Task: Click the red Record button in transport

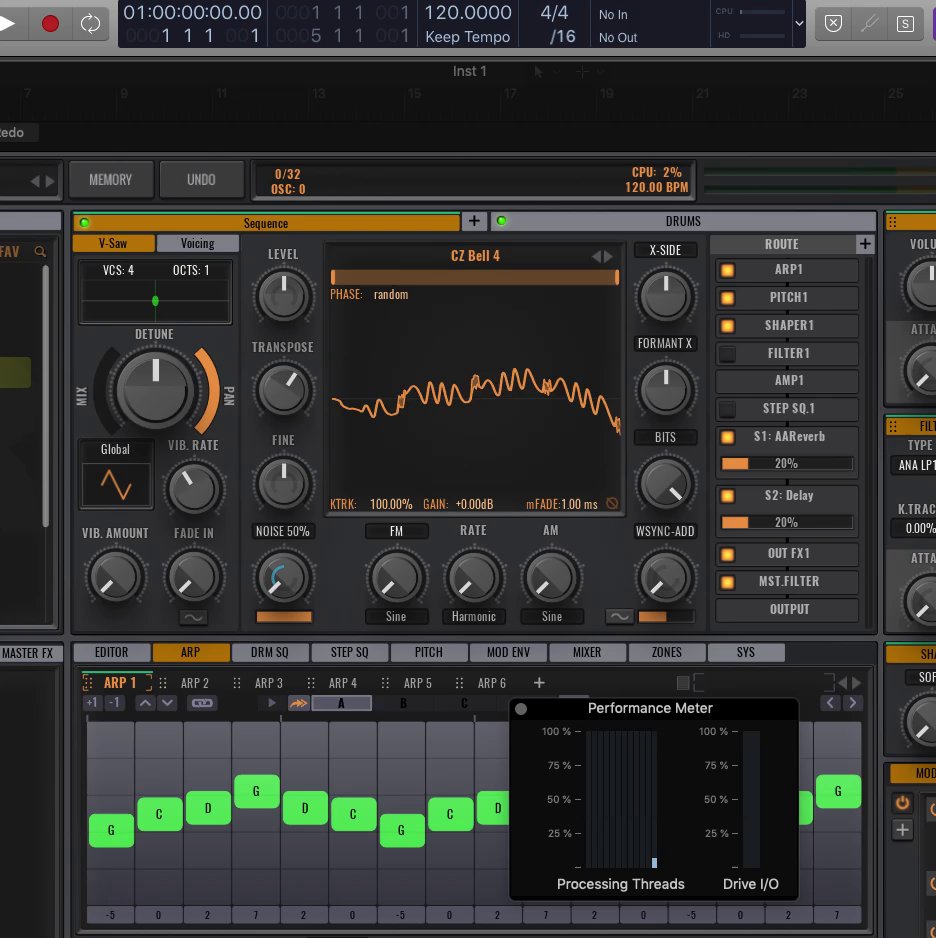Action: [x=50, y=23]
